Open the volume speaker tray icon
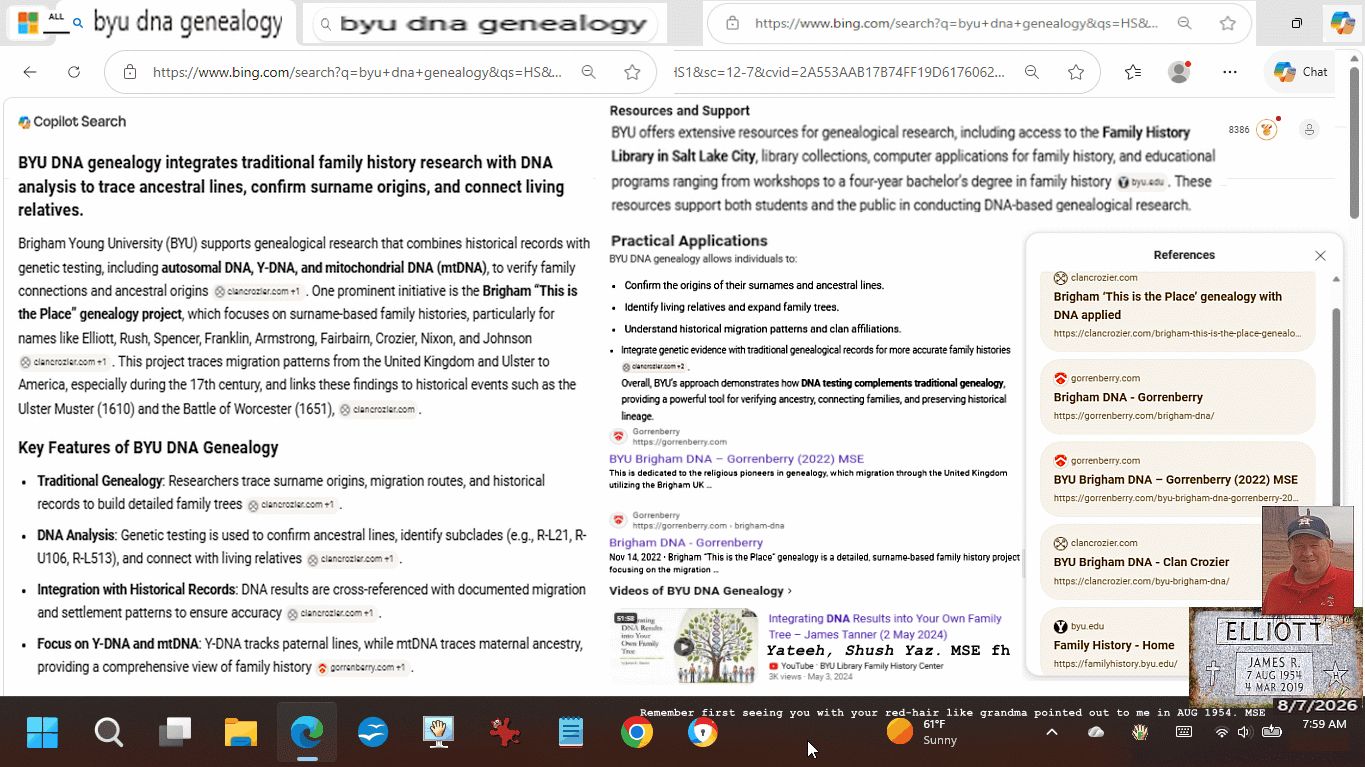 pyautogui.click(x=1244, y=733)
